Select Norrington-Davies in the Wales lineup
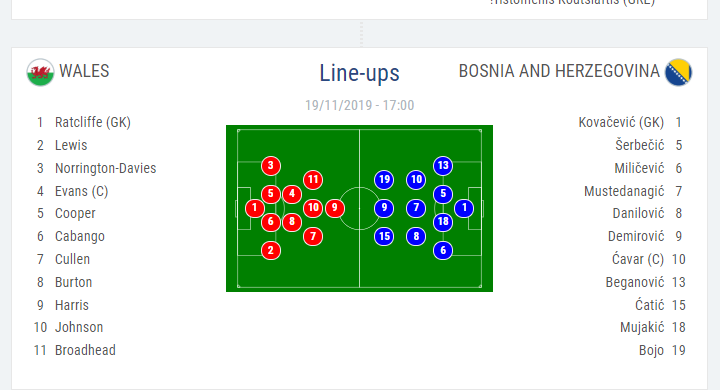Image resolution: width=720 pixels, height=390 pixels. point(106,168)
